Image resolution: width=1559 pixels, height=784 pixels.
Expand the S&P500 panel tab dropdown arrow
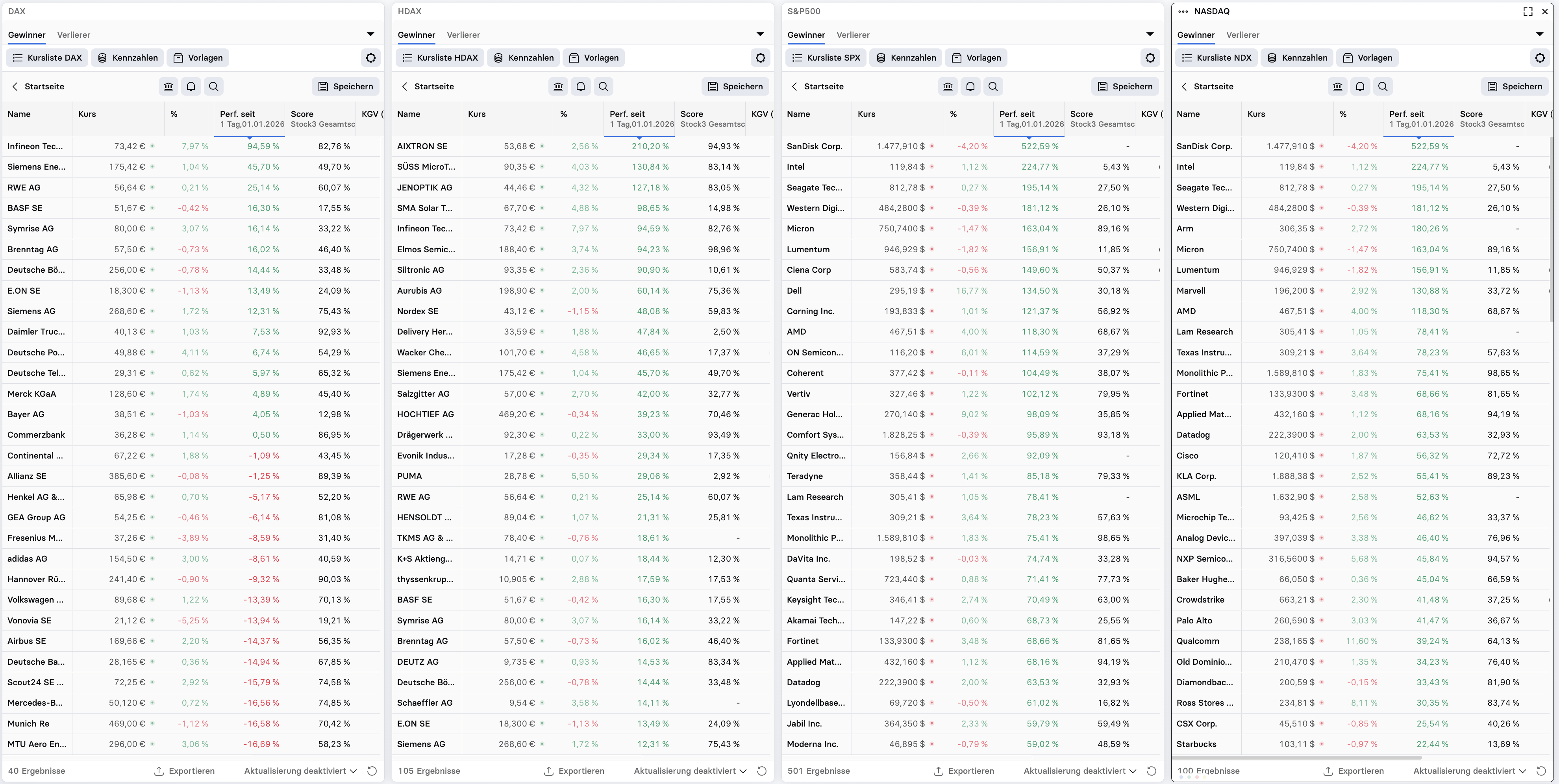(1150, 35)
